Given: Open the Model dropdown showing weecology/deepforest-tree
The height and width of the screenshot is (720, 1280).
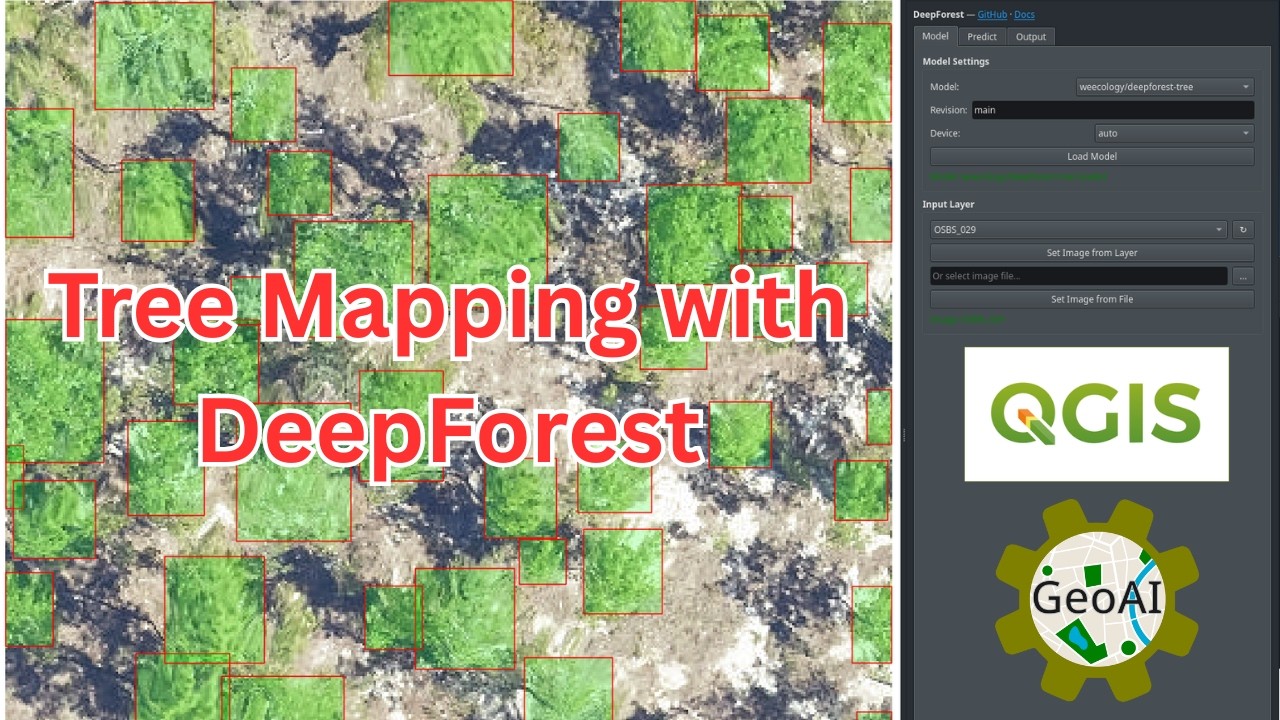Looking at the screenshot, I should coord(1165,87).
